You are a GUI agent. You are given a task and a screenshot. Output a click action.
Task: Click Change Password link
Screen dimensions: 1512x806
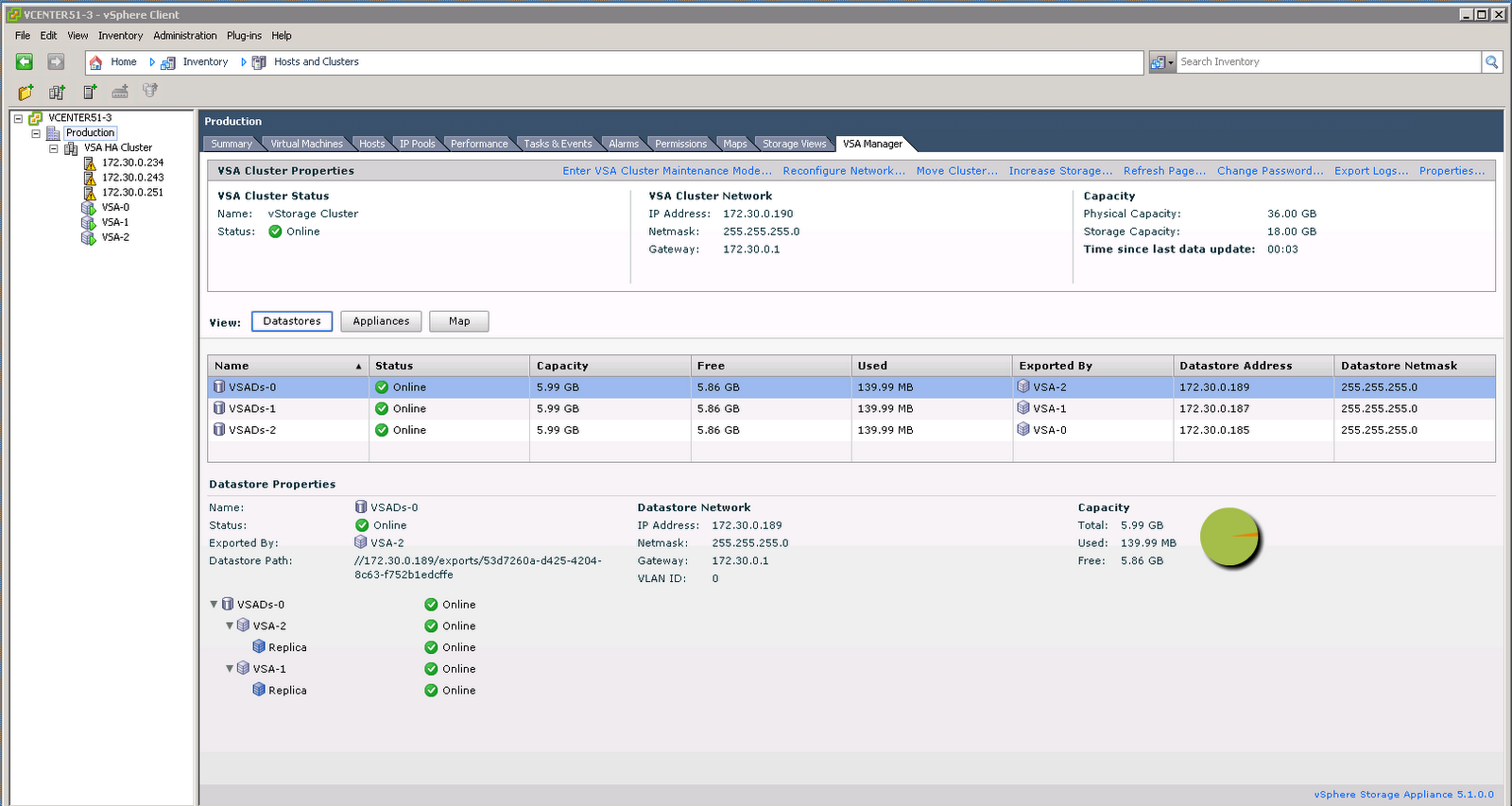tap(1270, 171)
